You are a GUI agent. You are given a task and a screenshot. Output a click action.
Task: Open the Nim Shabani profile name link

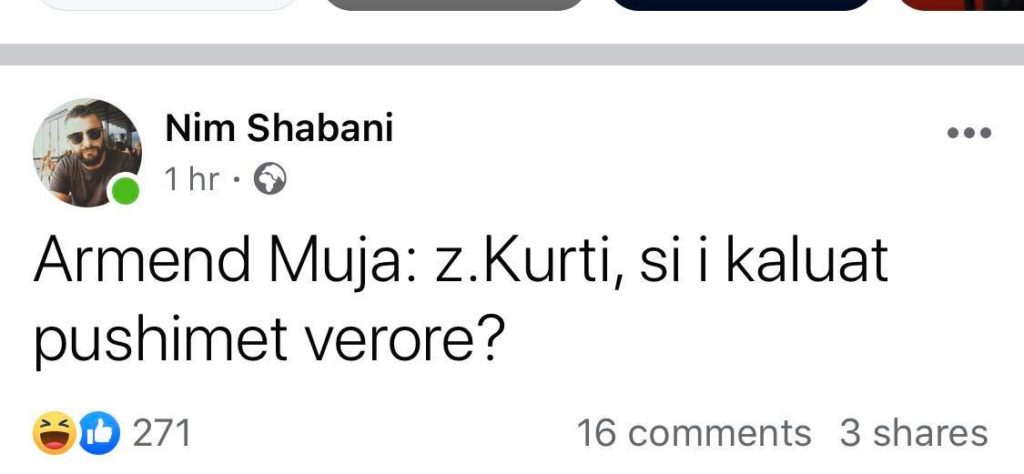[279, 128]
